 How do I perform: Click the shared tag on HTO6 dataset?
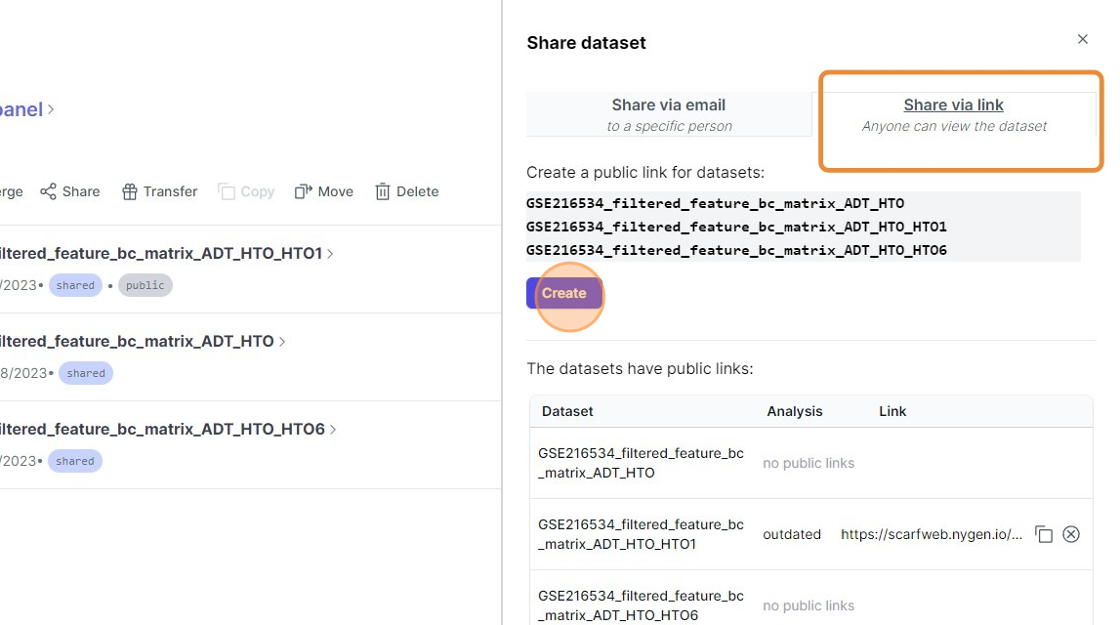click(x=75, y=461)
